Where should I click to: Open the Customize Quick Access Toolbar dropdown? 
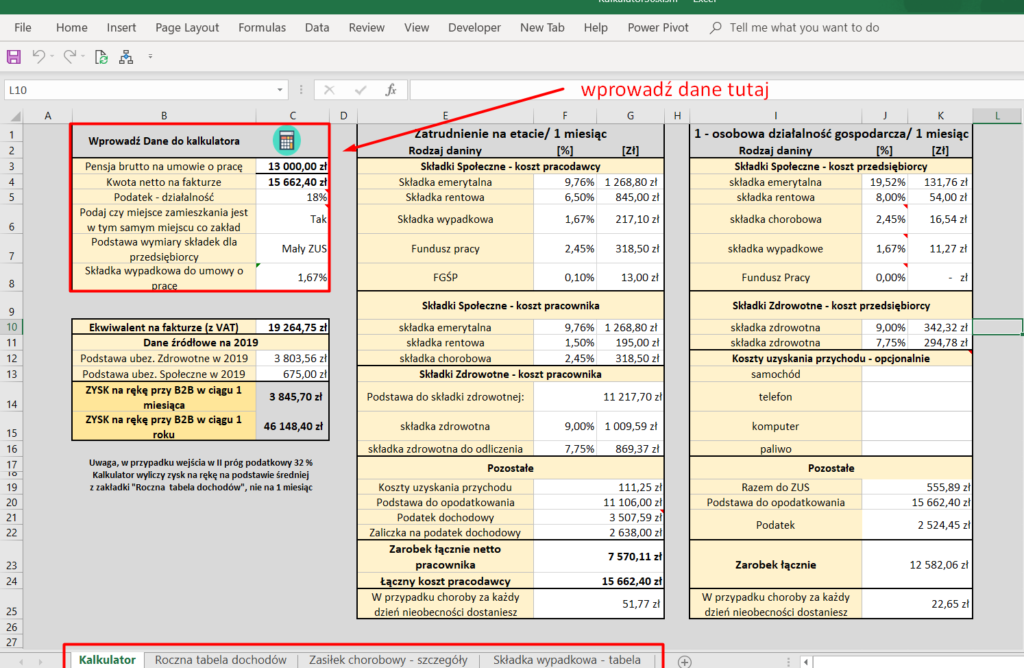click(150, 57)
